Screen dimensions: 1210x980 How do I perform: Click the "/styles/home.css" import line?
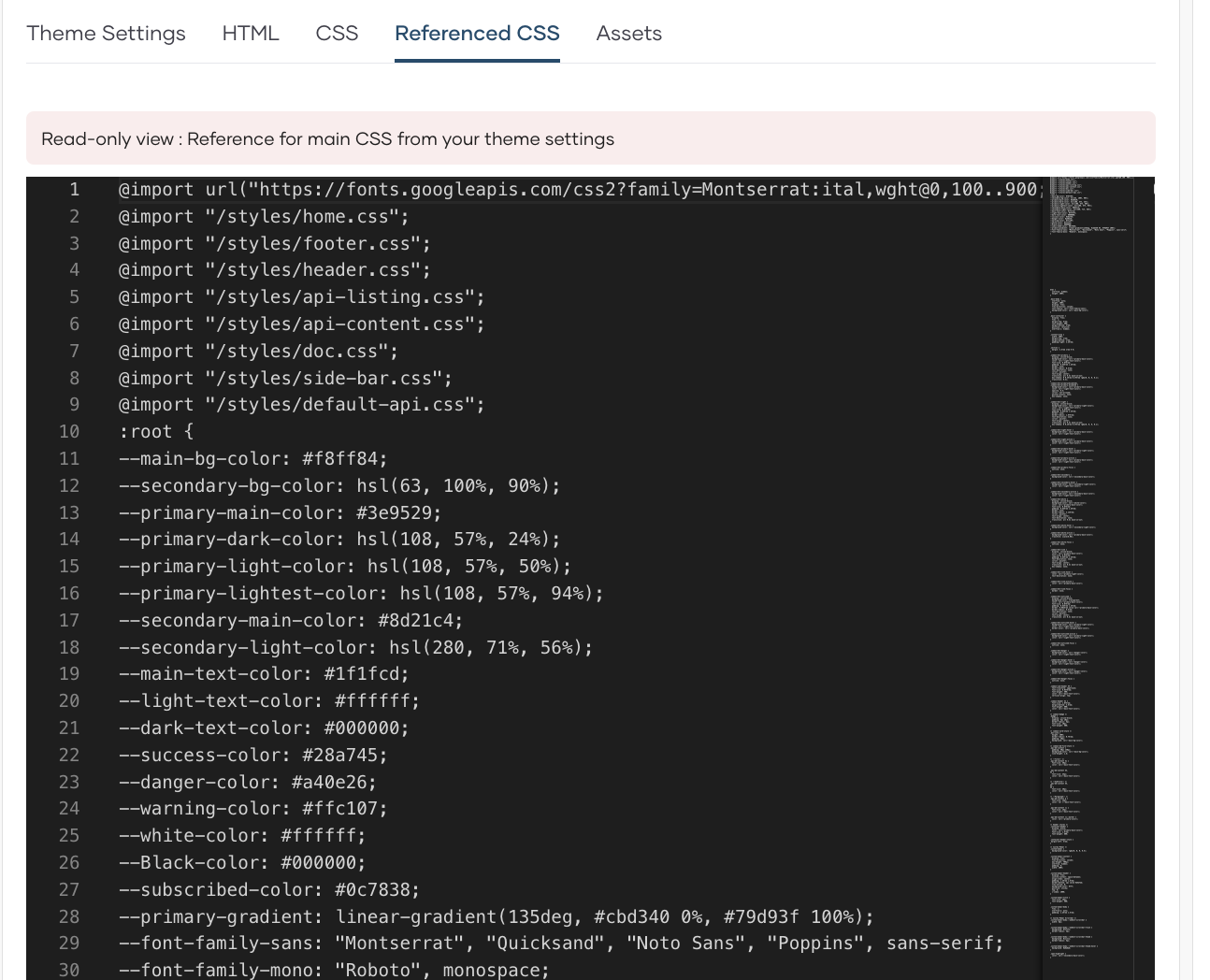click(264, 217)
